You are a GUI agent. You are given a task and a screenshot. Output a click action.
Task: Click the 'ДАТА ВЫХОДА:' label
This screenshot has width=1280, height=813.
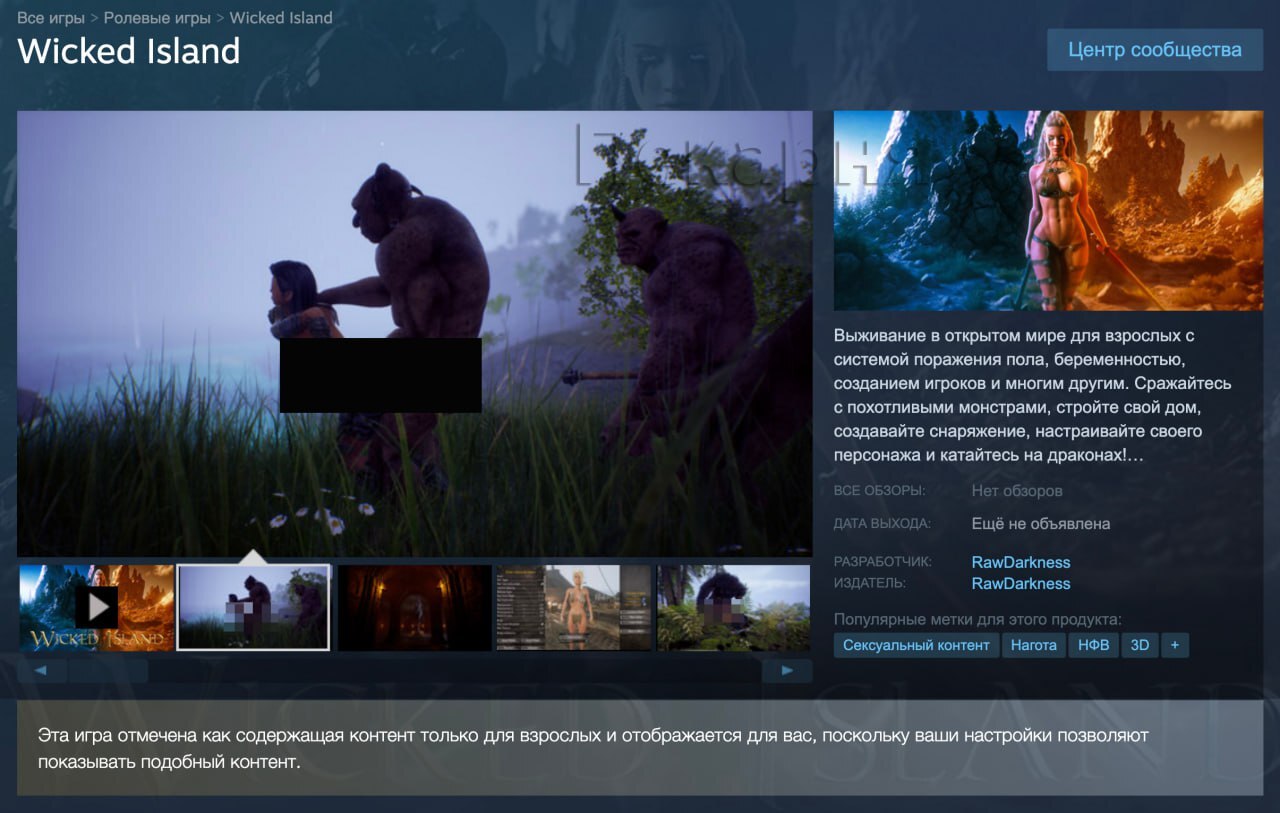[x=882, y=523]
